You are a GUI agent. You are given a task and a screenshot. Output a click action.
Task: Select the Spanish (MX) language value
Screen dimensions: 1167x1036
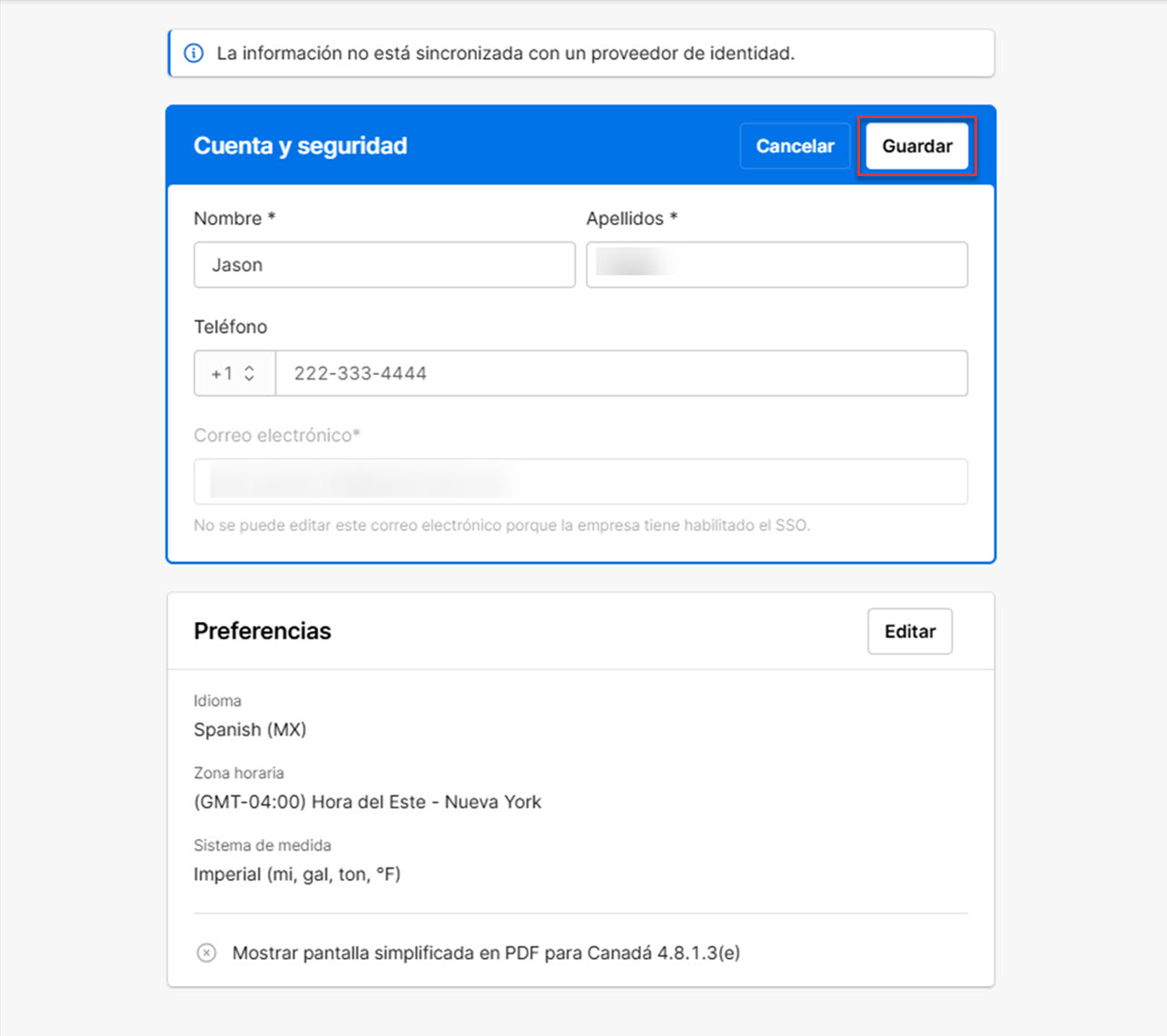(x=250, y=730)
